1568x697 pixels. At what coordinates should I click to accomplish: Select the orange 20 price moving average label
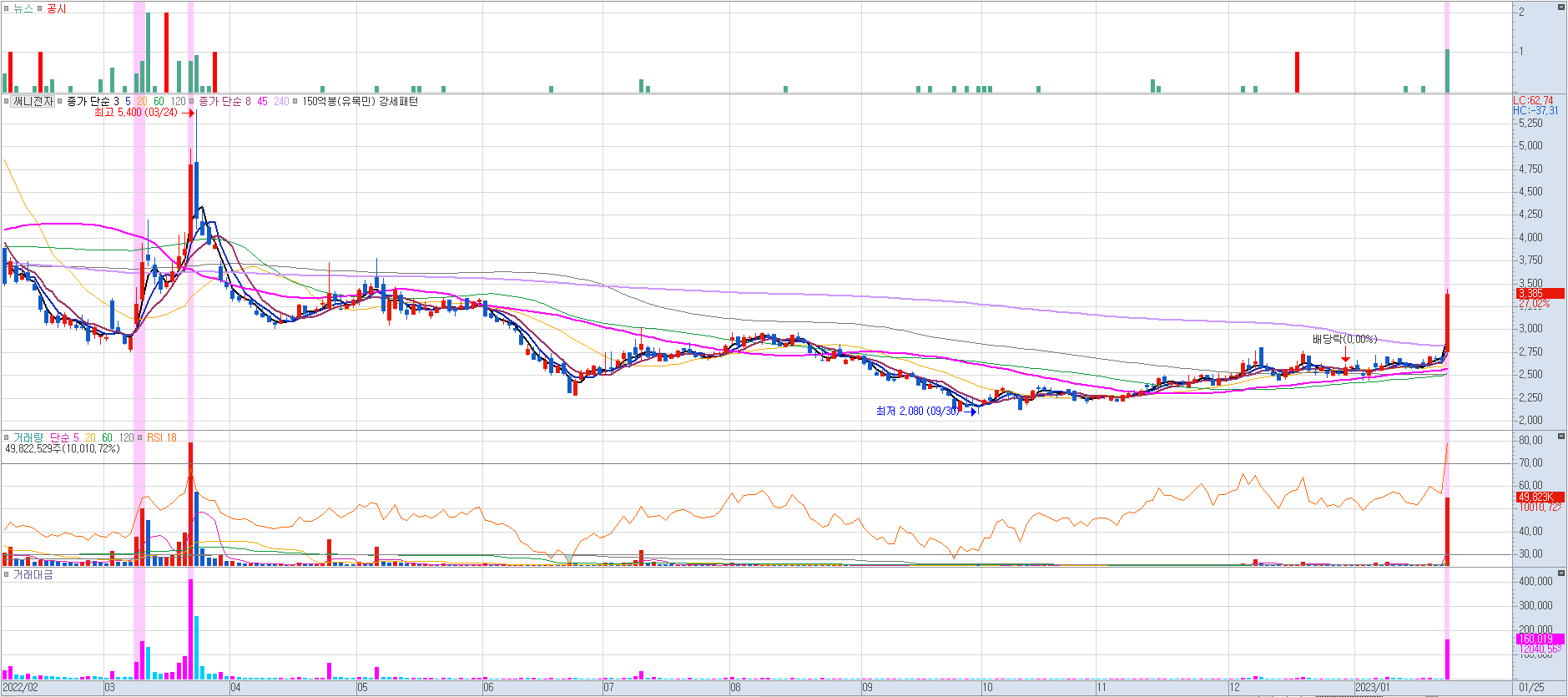coord(142,101)
